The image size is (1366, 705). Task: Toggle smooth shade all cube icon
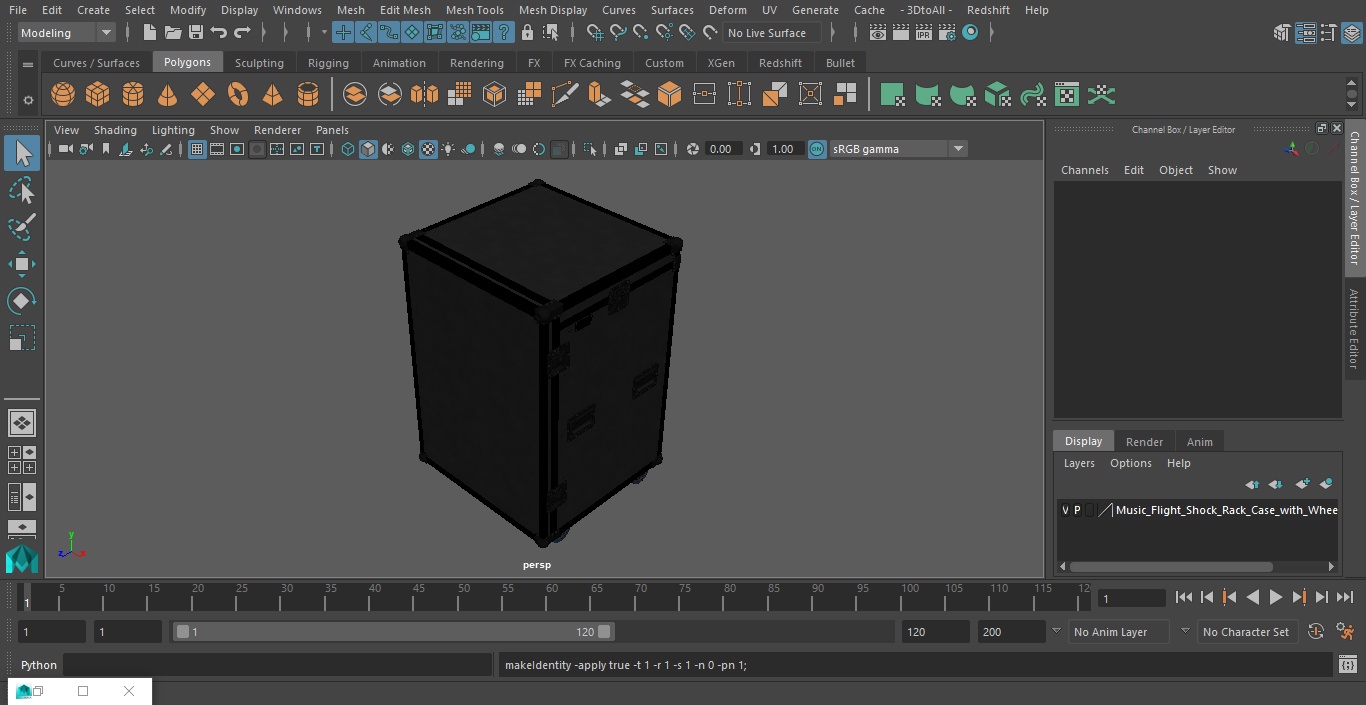(x=368, y=149)
